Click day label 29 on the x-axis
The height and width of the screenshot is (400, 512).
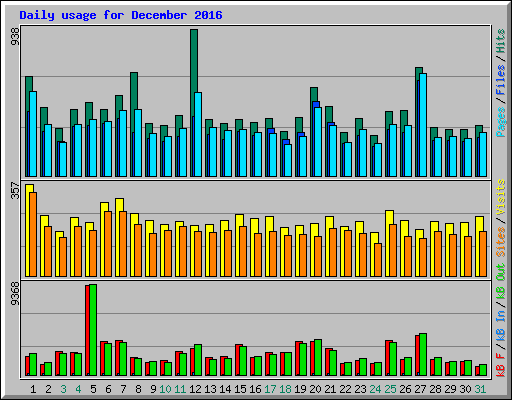click(450, 389)
